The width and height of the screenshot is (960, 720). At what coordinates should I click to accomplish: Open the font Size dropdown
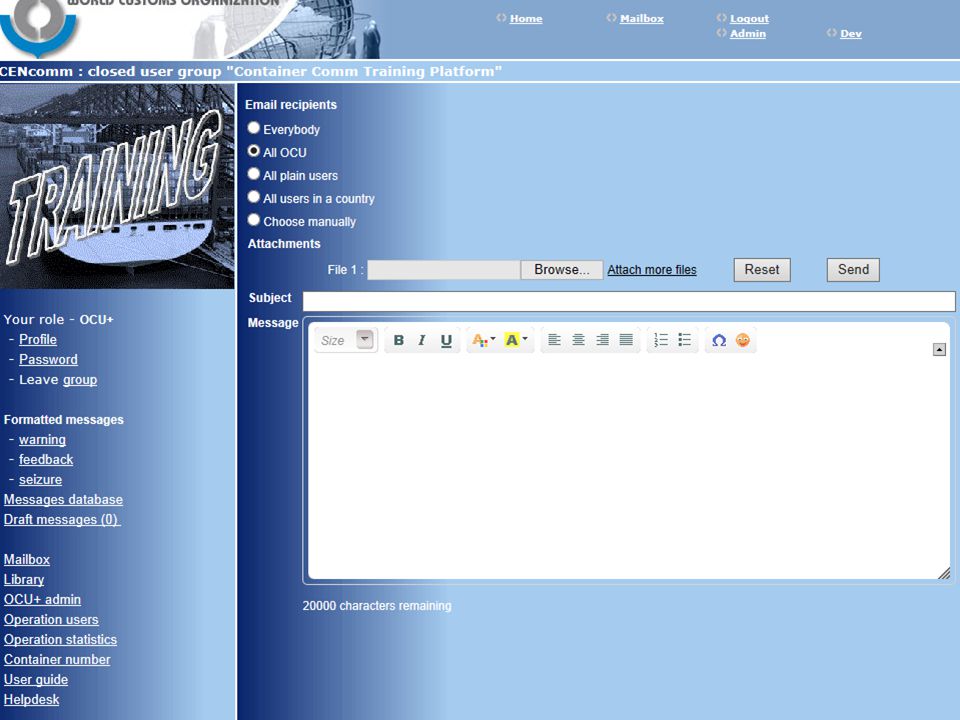(346, 340)
